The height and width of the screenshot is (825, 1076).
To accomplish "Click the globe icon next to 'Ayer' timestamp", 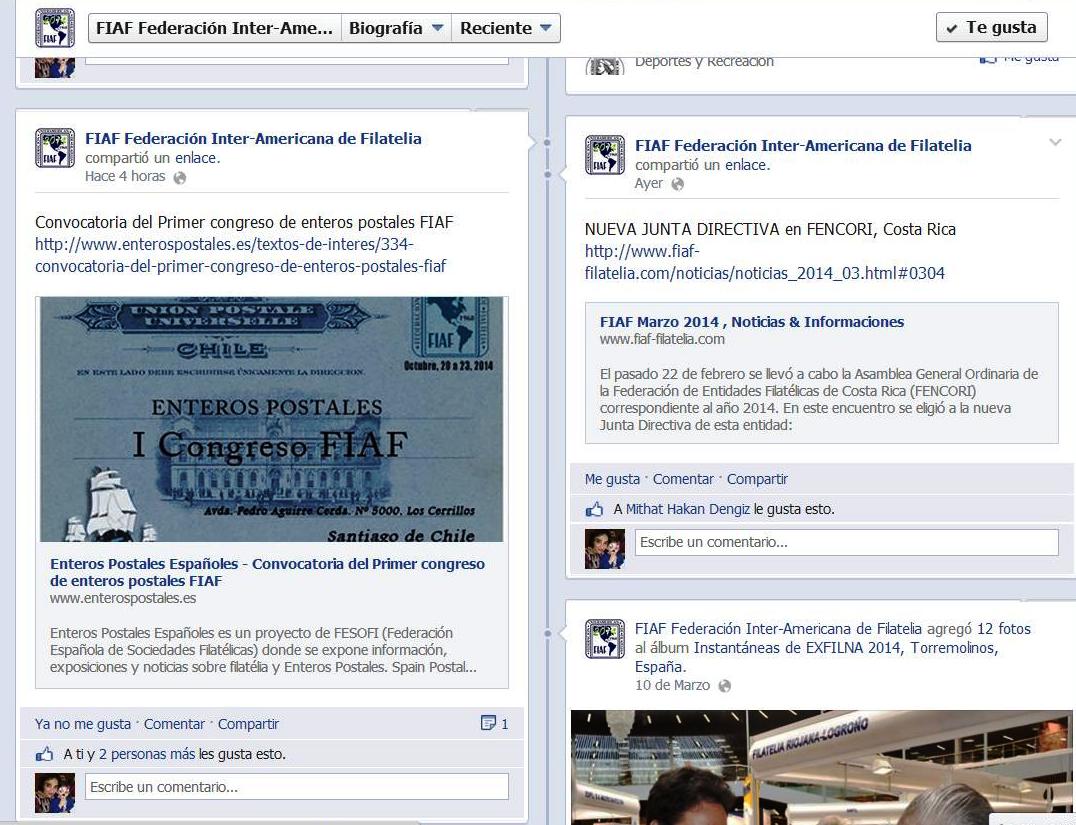I will pyautogui.click(x=679, y=185).
